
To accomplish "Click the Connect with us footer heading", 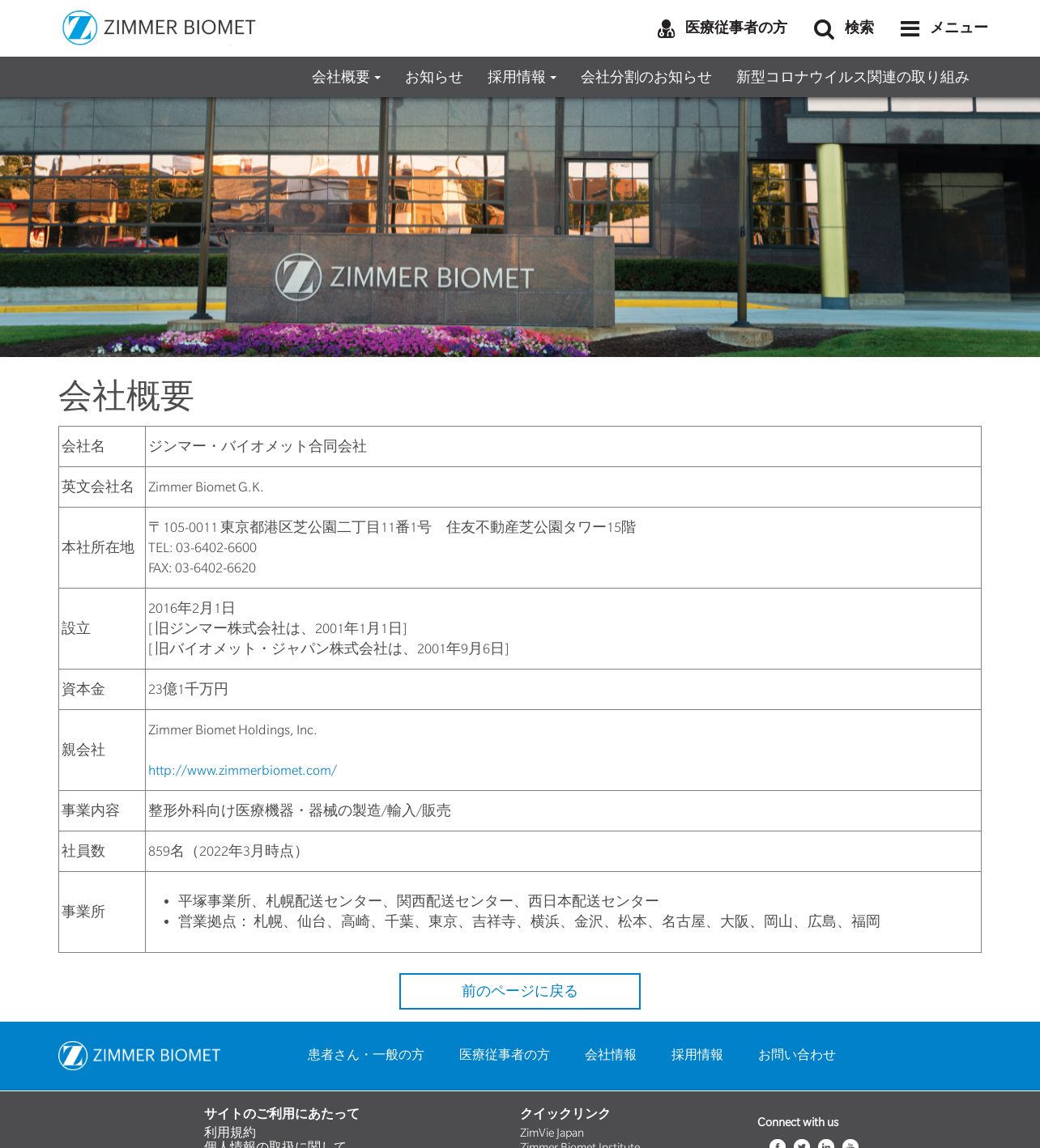I will tap(798, 1122).
